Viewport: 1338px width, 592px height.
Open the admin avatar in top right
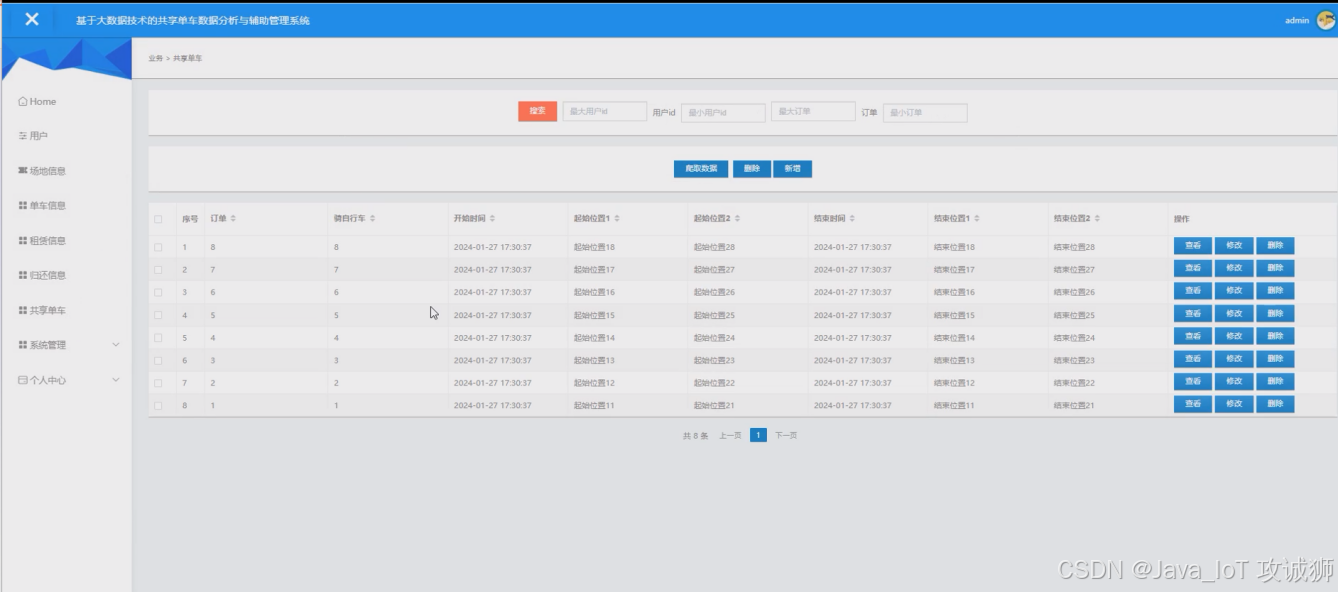coord(1325,20)
